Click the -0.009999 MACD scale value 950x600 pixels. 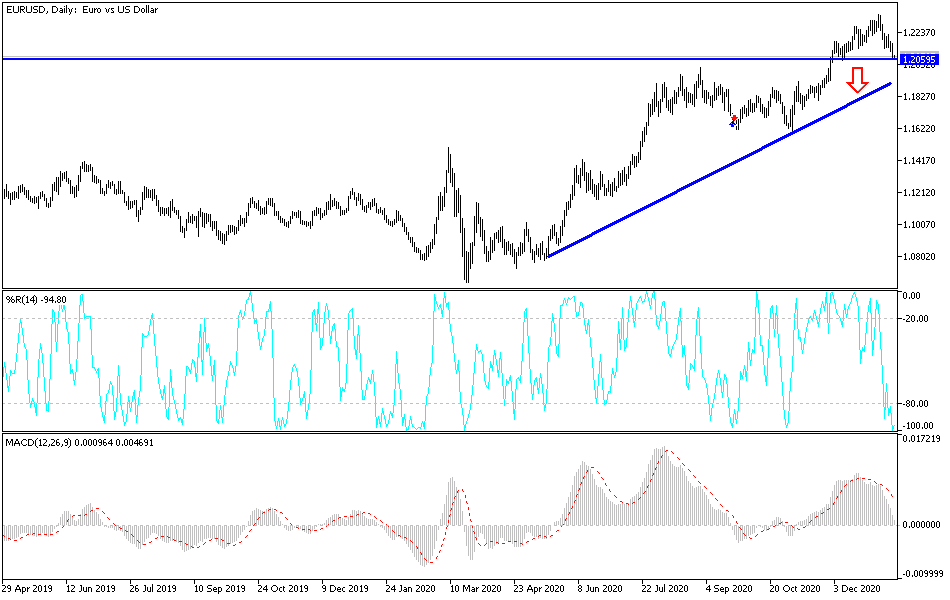(x=921, y=574)
